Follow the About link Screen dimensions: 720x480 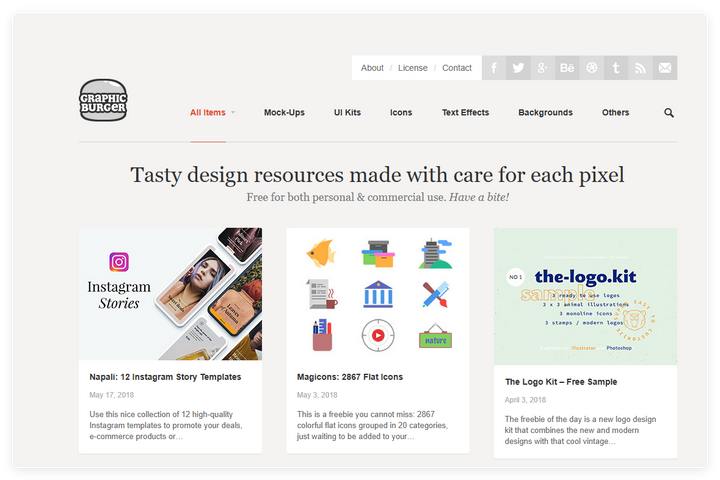point(372,68)
